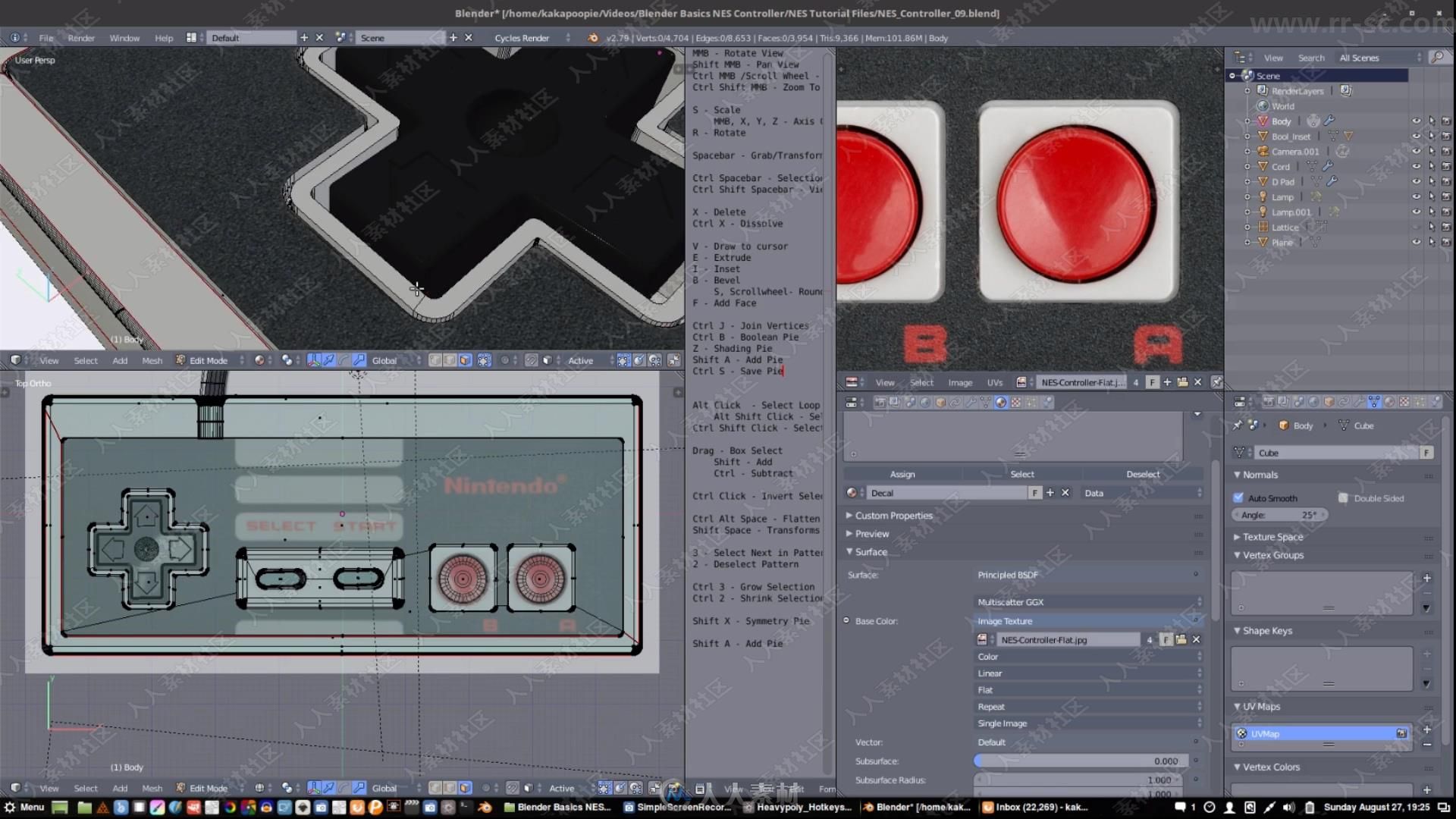Open the Physics tab in right properties editor

(x=1436, y=403)
